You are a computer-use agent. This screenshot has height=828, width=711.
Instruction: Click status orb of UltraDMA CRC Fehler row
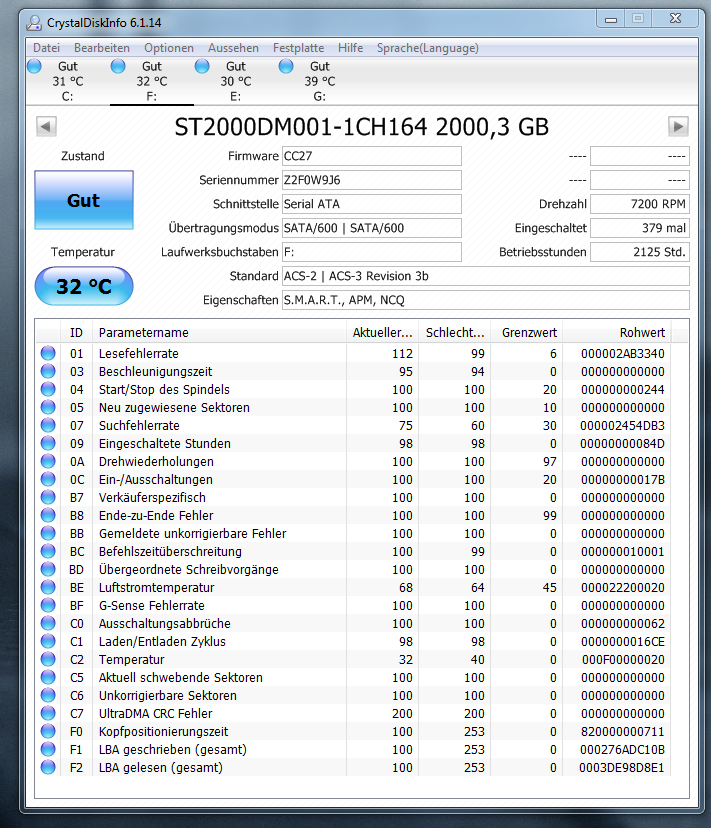[x=48, y=713]
